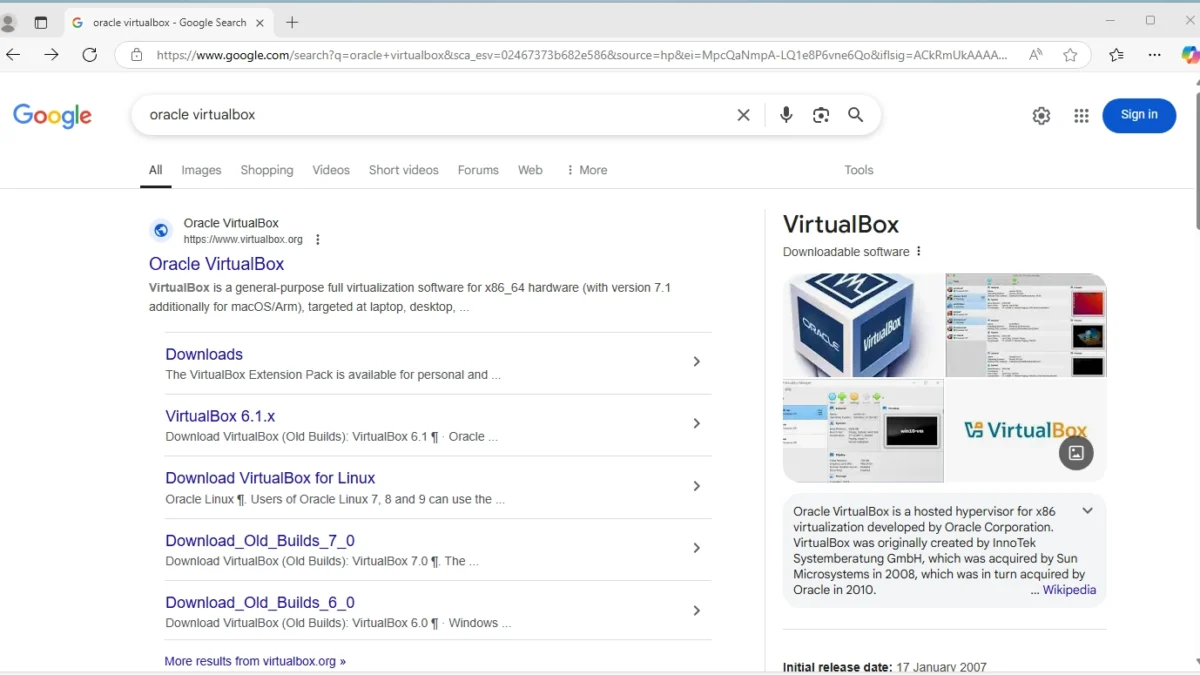The width and height of the screenshot is (1200, 675).
Task: Expand the VirtualBox 6.1.x chevron
Action: pos(697,424)
